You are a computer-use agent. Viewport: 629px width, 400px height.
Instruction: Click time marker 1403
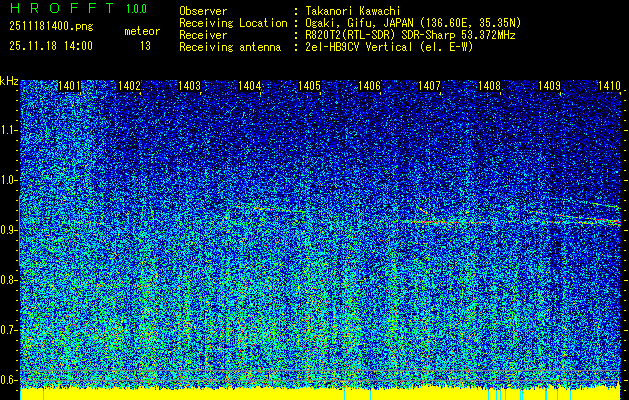pyautogui.click(x=189, y=86)
